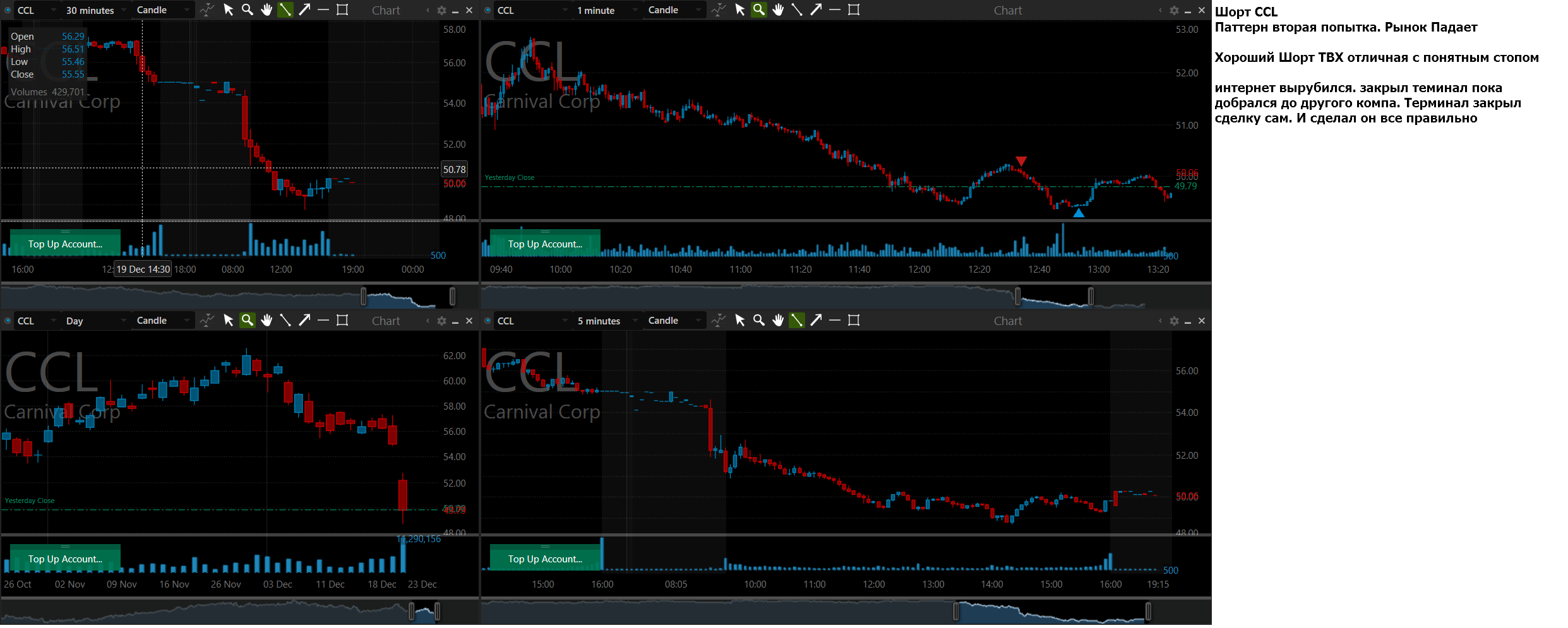Select pointer tool in Day chart

click(x=229, y=321)
